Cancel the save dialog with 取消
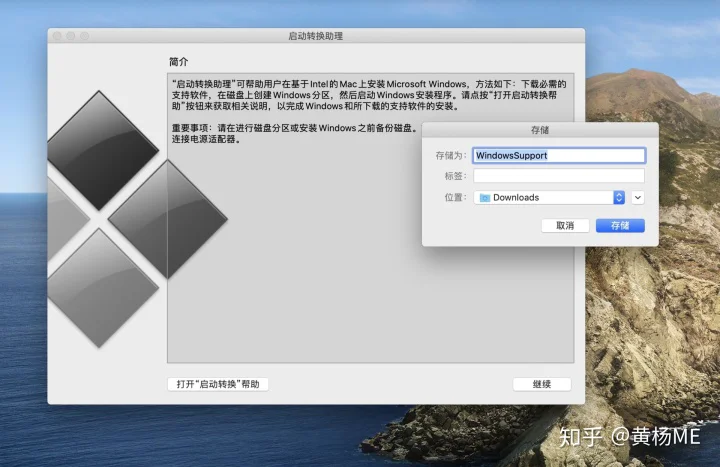 point(565,225)
